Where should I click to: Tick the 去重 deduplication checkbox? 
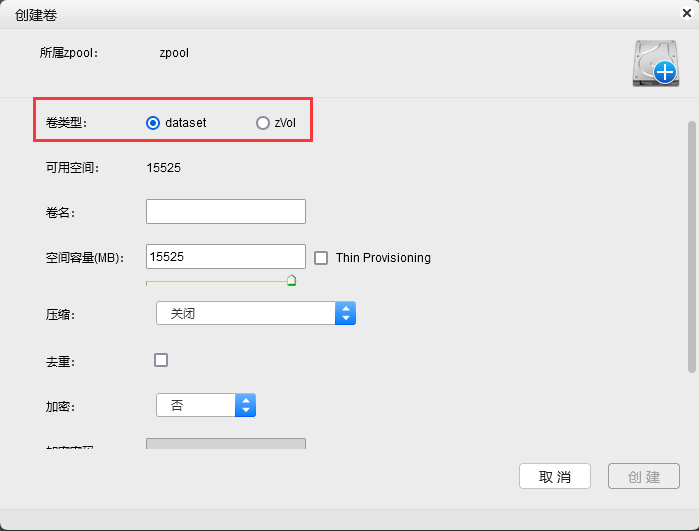point(161,360)
